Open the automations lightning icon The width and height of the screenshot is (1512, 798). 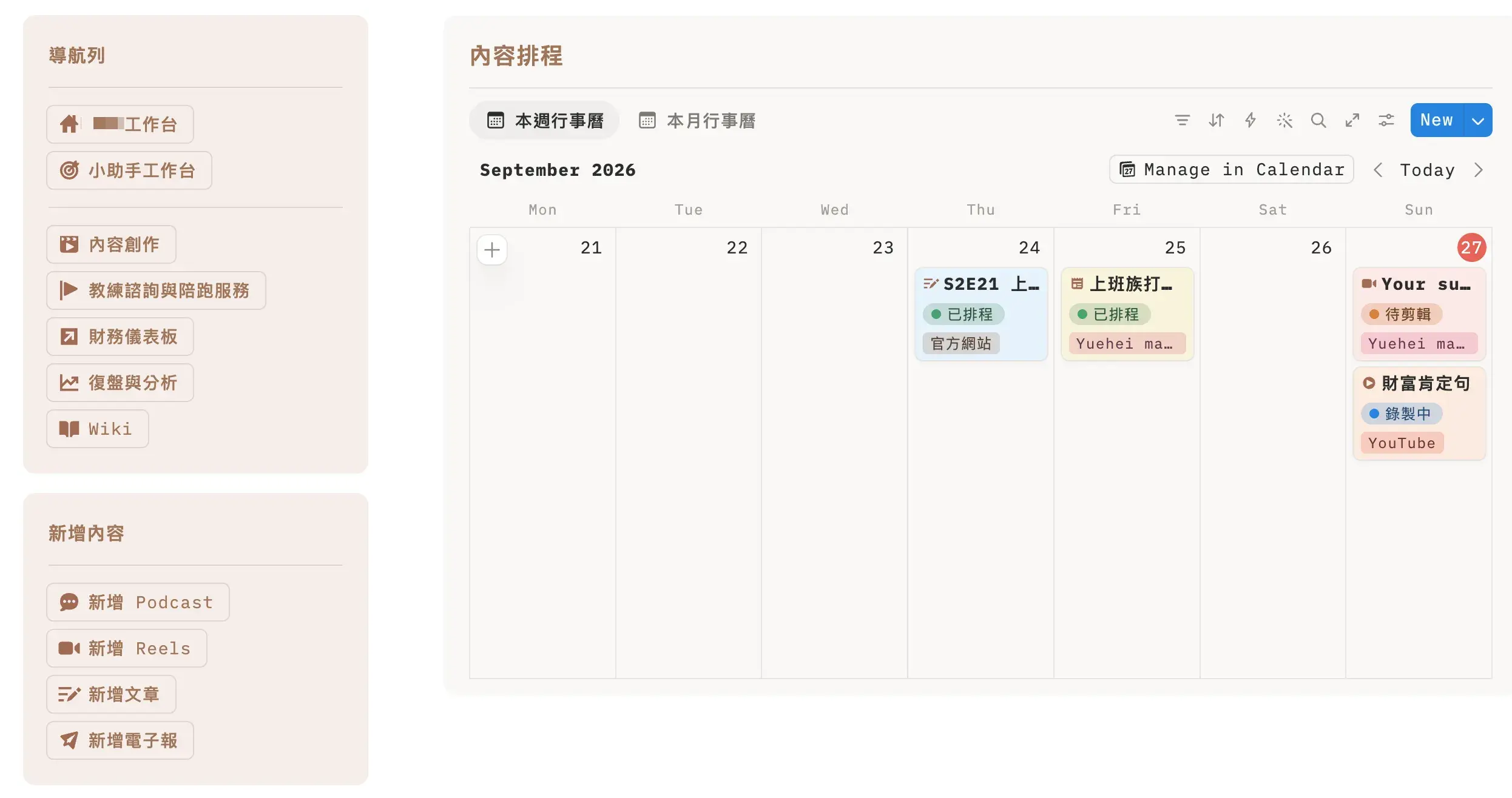[x=1250, y=120]
